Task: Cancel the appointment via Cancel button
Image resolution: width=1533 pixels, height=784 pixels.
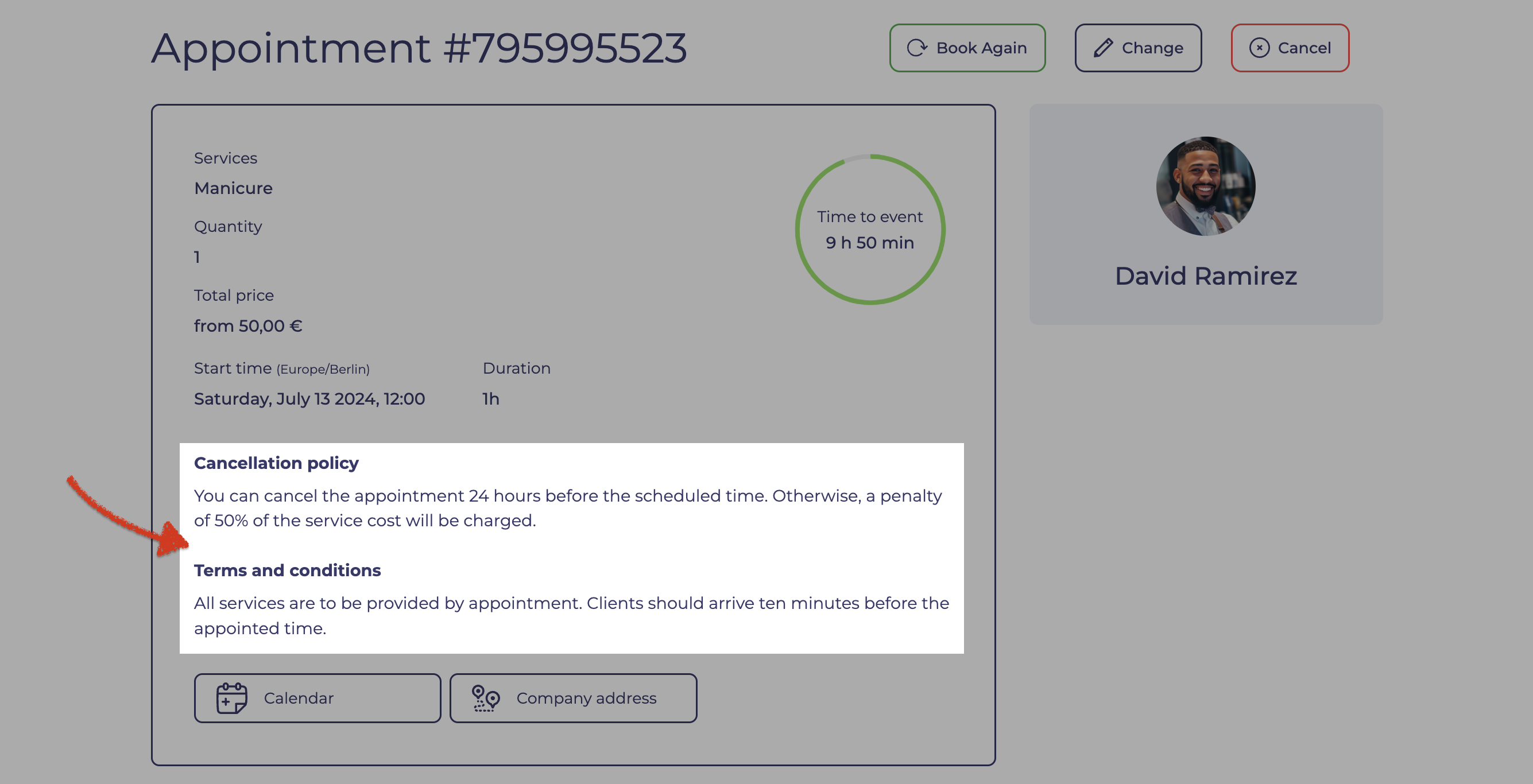Action: click(1290, 48)
